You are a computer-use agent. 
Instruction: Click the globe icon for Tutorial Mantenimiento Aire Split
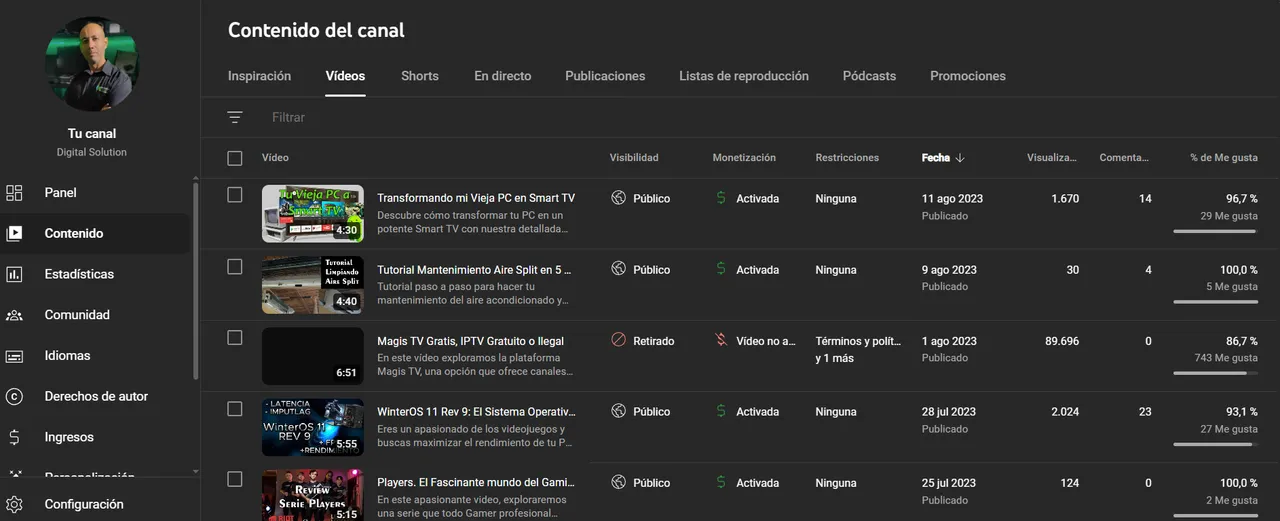(x=618, y=269)
